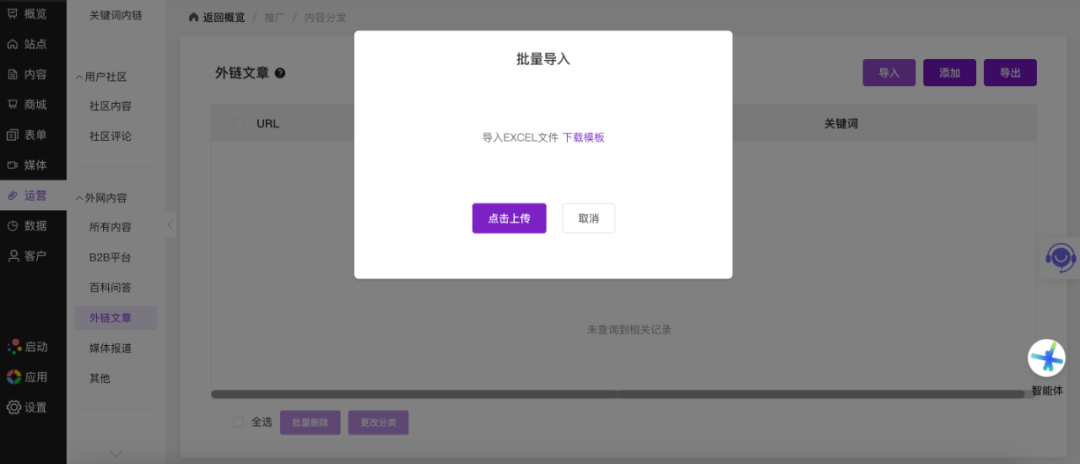1080x464 pixels.
Task: Open 设置 settings in the sidebar
Action: tap(28, 408)
